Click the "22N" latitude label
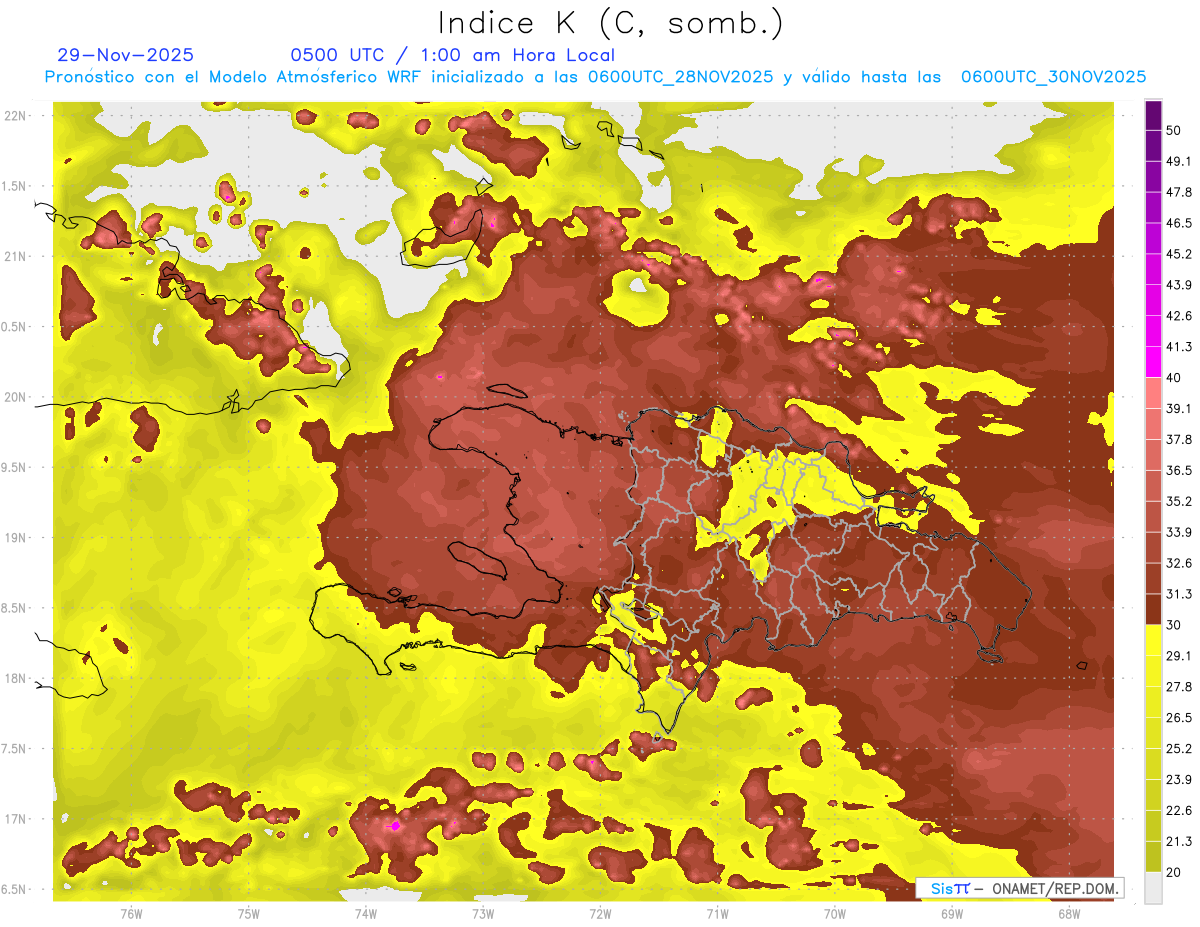Screen dimensions: 1200x927 tap(15, 116)
